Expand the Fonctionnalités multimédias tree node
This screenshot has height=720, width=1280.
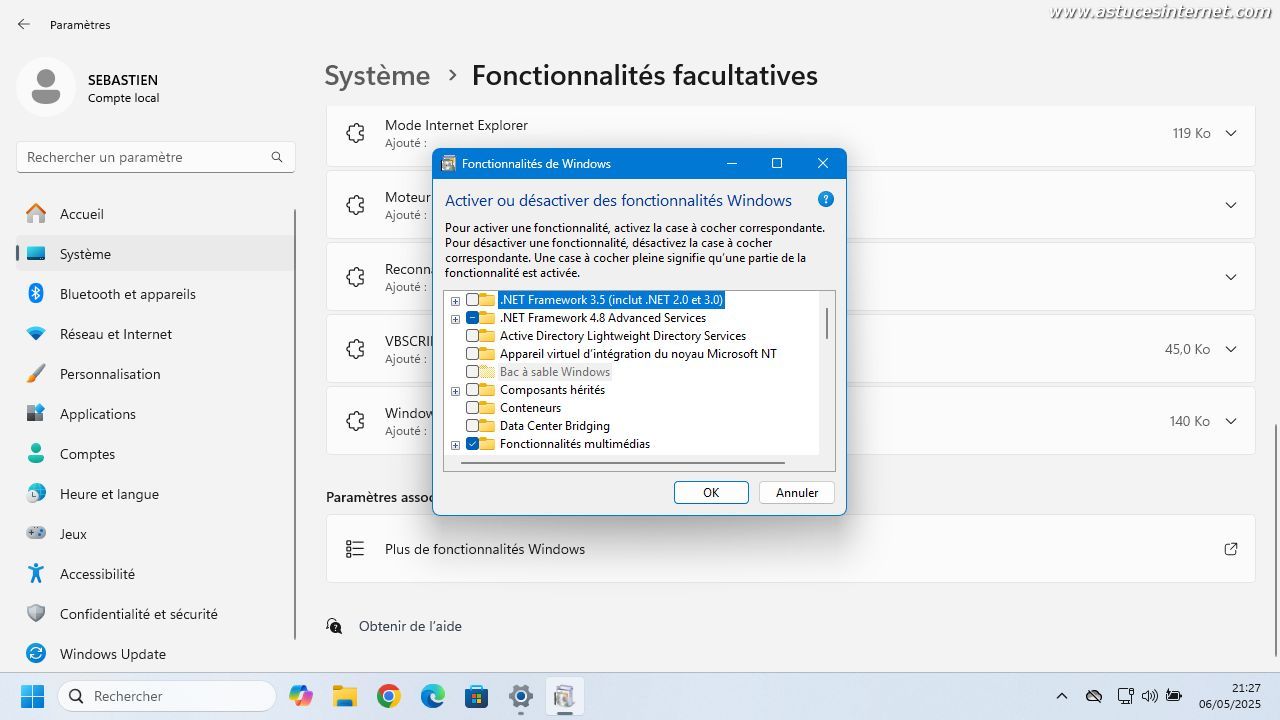coord(455,445)
